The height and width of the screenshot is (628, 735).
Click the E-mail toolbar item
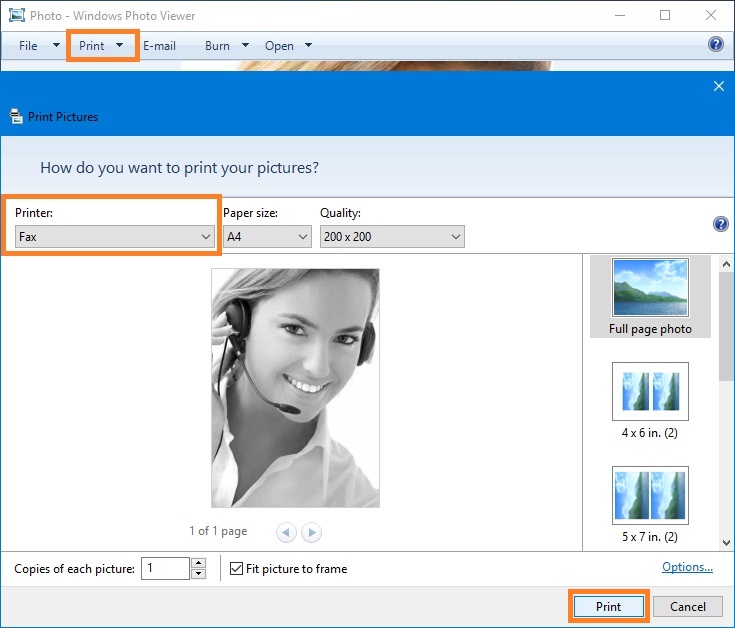[x=159, y=45]
